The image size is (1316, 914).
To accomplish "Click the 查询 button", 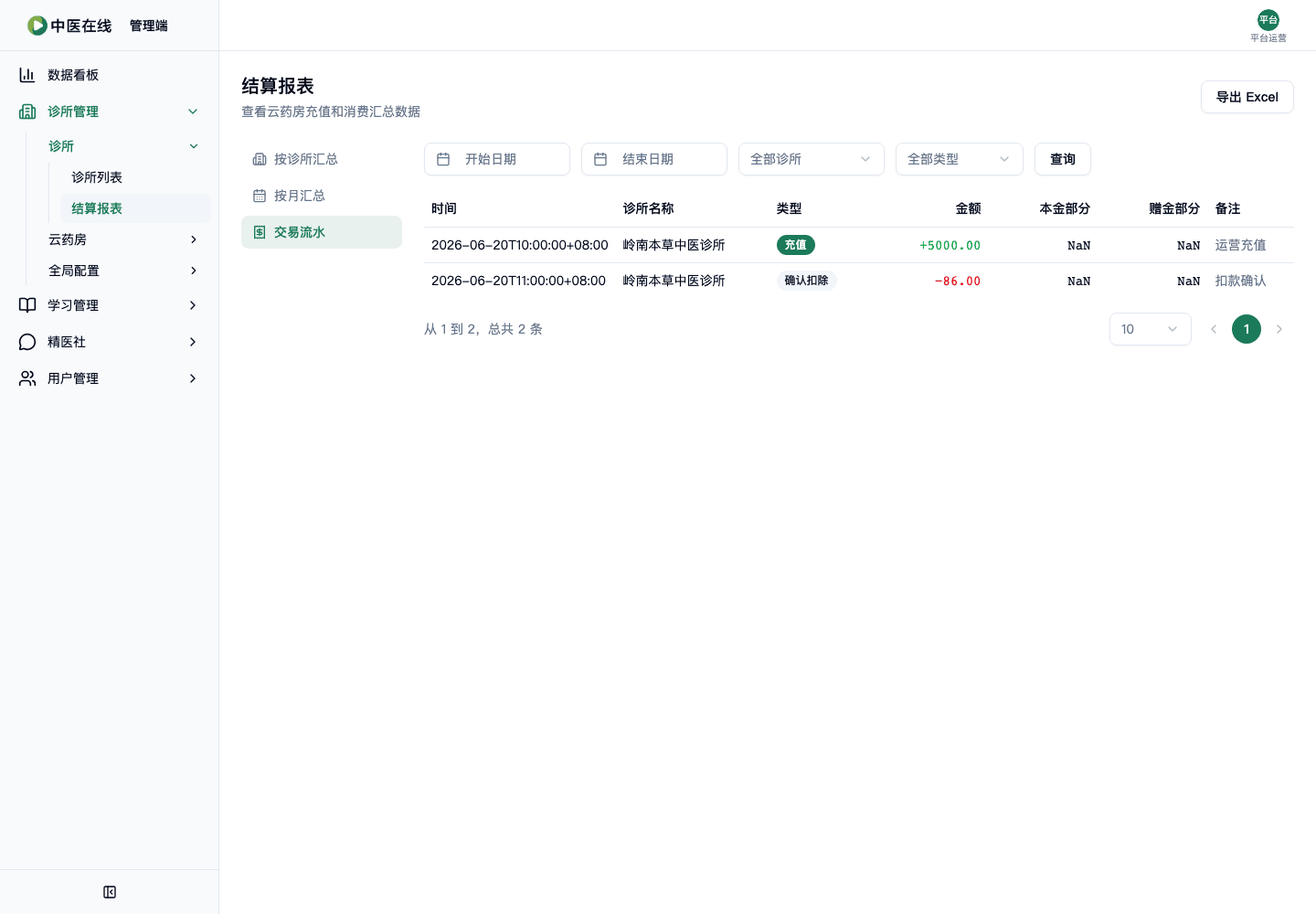I will coord(1063,159).
